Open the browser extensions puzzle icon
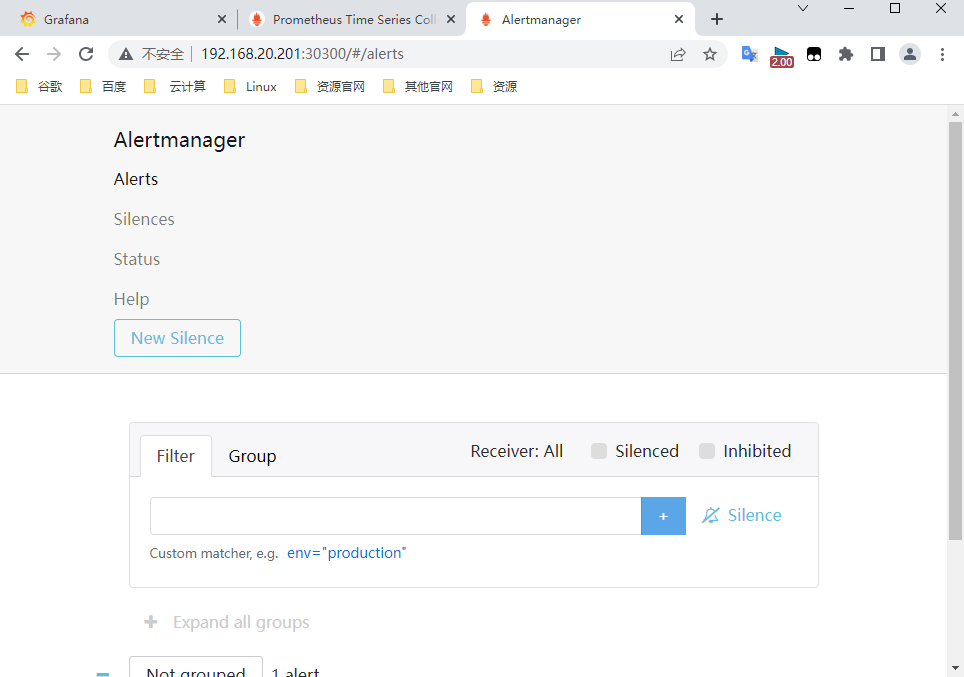The height and width of the screenshot is (677, 964). coord(846,54)
